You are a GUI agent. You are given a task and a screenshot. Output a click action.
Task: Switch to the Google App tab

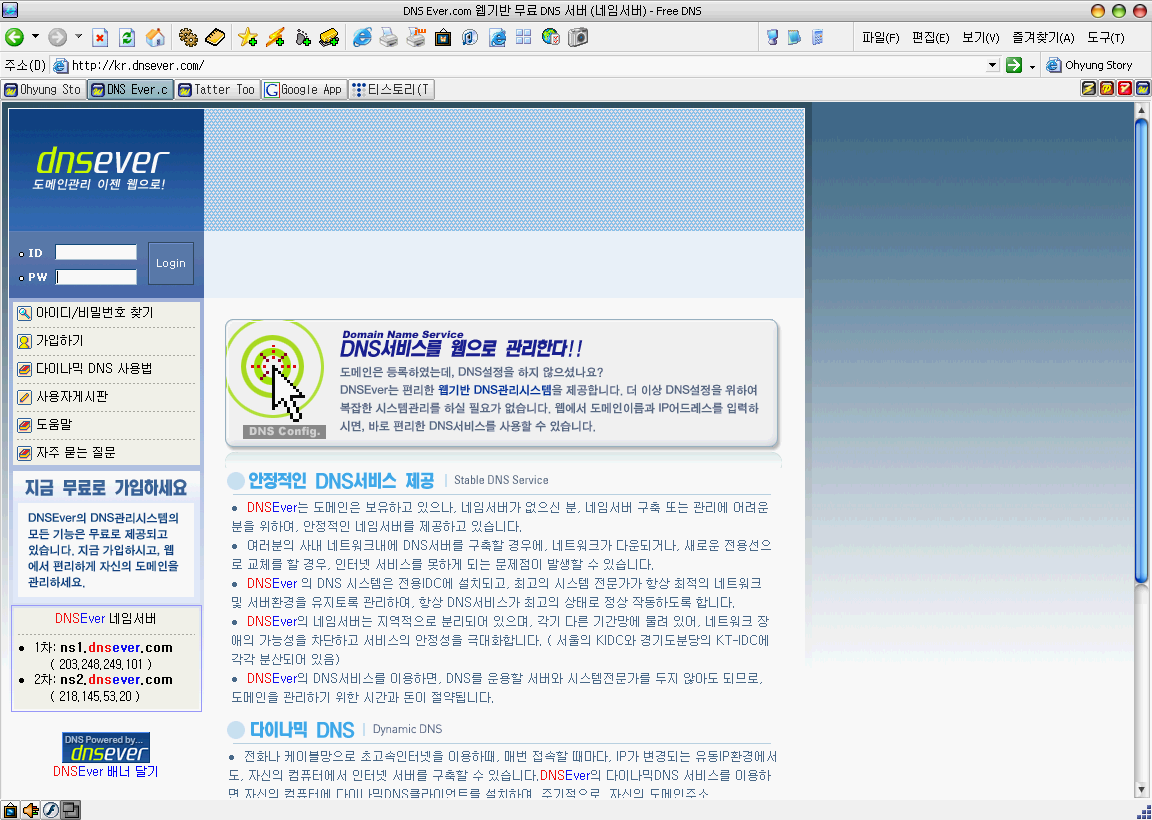click(x=304, y=90)
